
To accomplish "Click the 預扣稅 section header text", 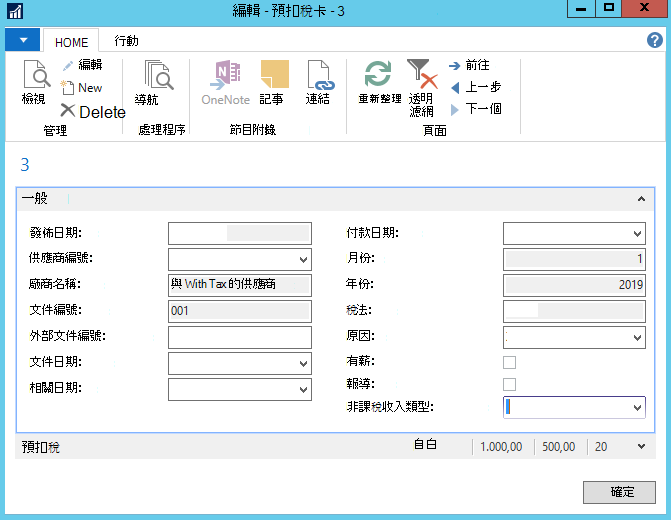I will click(41, 447).
